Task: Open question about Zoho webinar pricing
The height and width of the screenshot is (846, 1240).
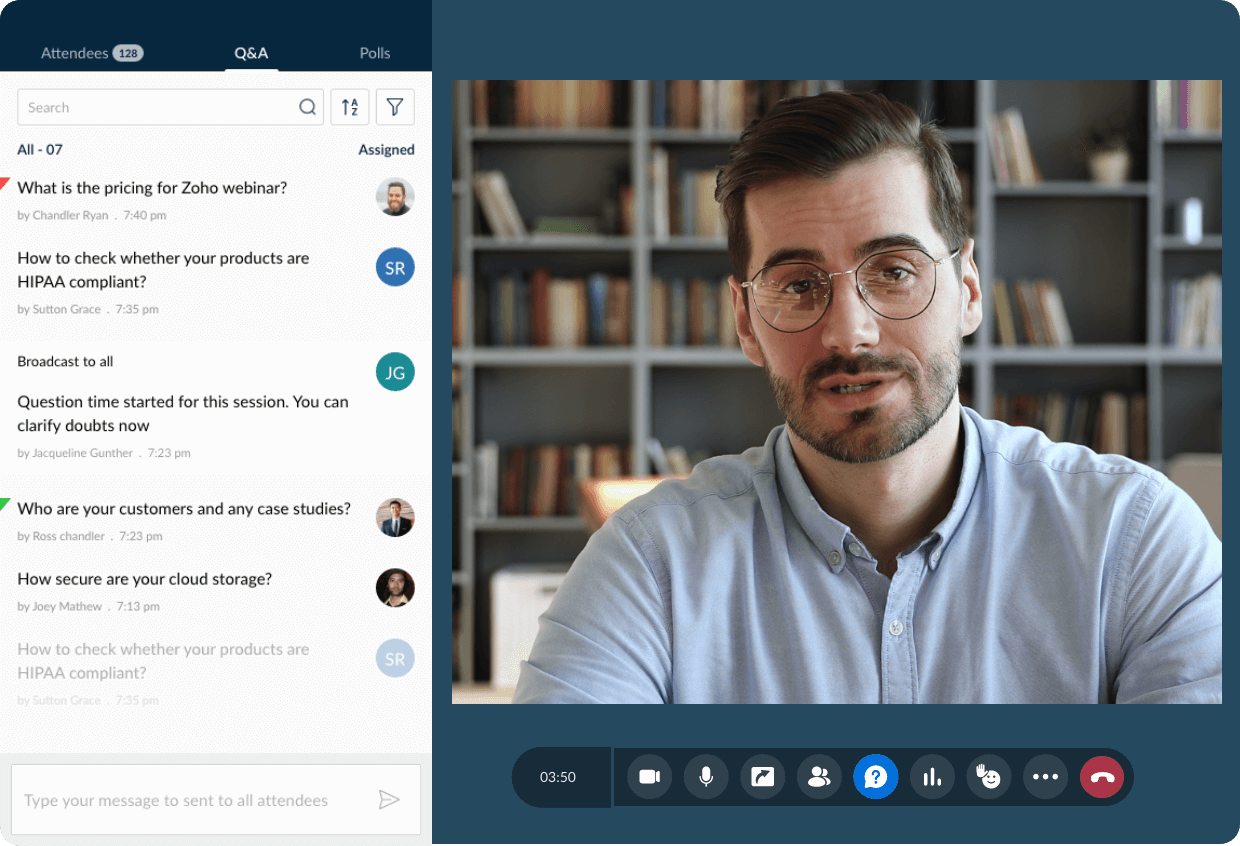Action: tap(152, 188)
